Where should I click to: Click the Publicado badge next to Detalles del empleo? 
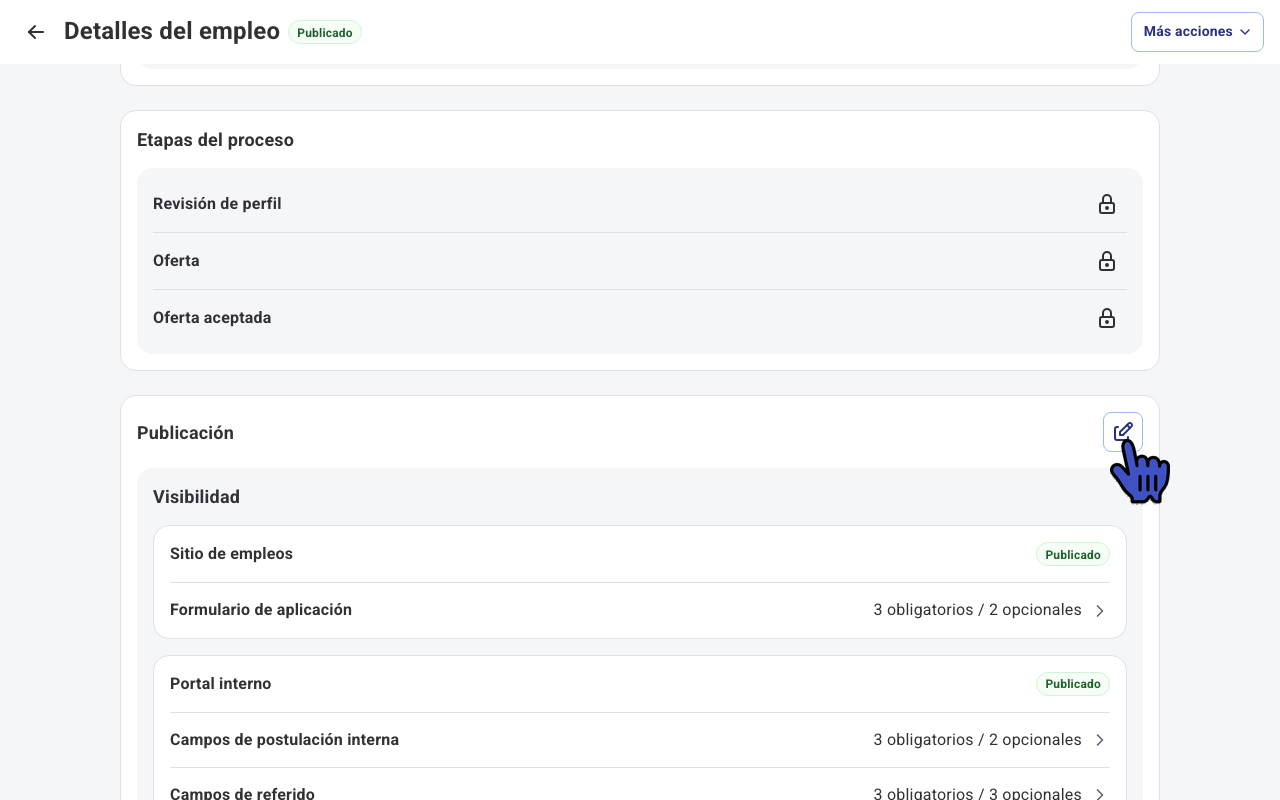tap(325, 32)
